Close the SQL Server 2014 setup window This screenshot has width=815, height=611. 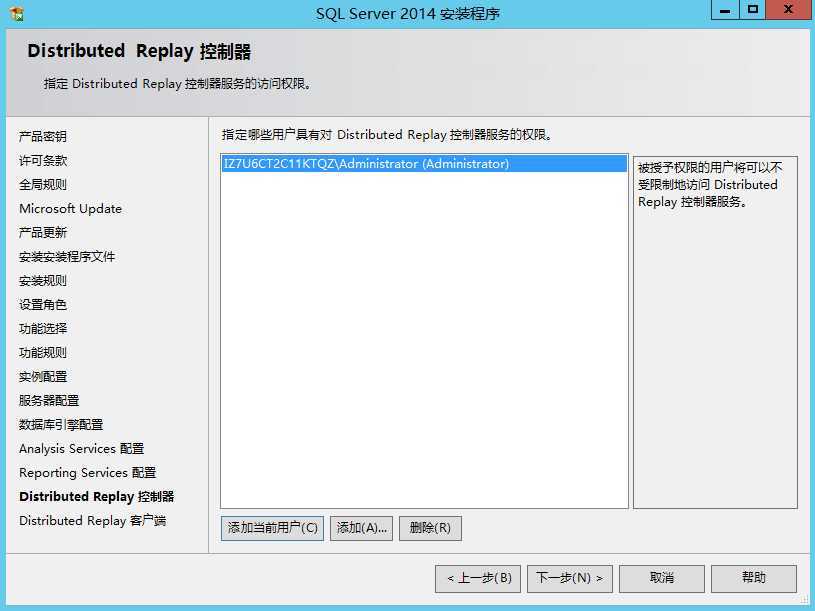[788, 10]
